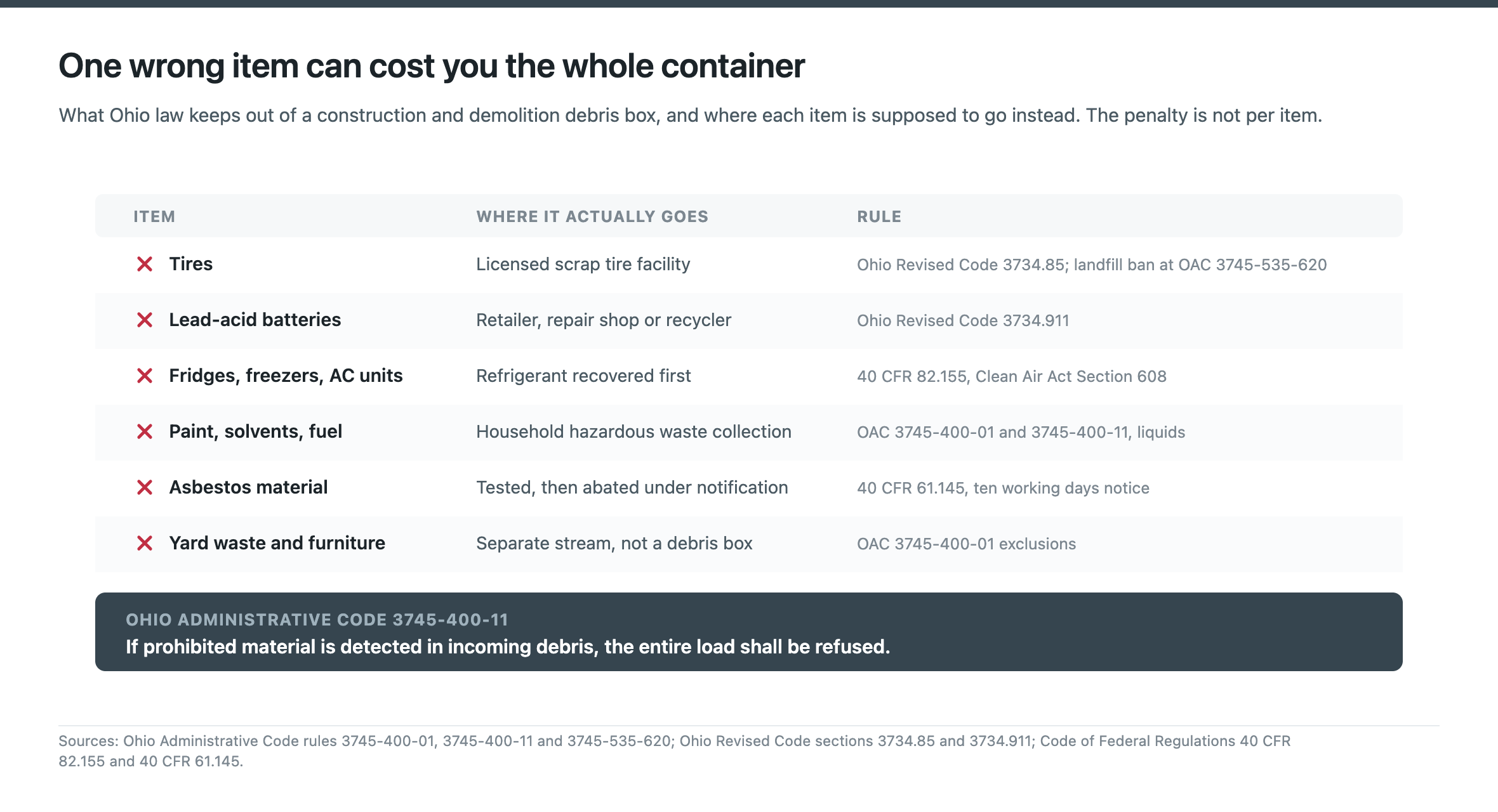The height and width of the screenshot is (812, 1498).
Task: Click the Tires landfill ban OAC 3745-535-620 rule
Action: click(x=1092, y=265)
